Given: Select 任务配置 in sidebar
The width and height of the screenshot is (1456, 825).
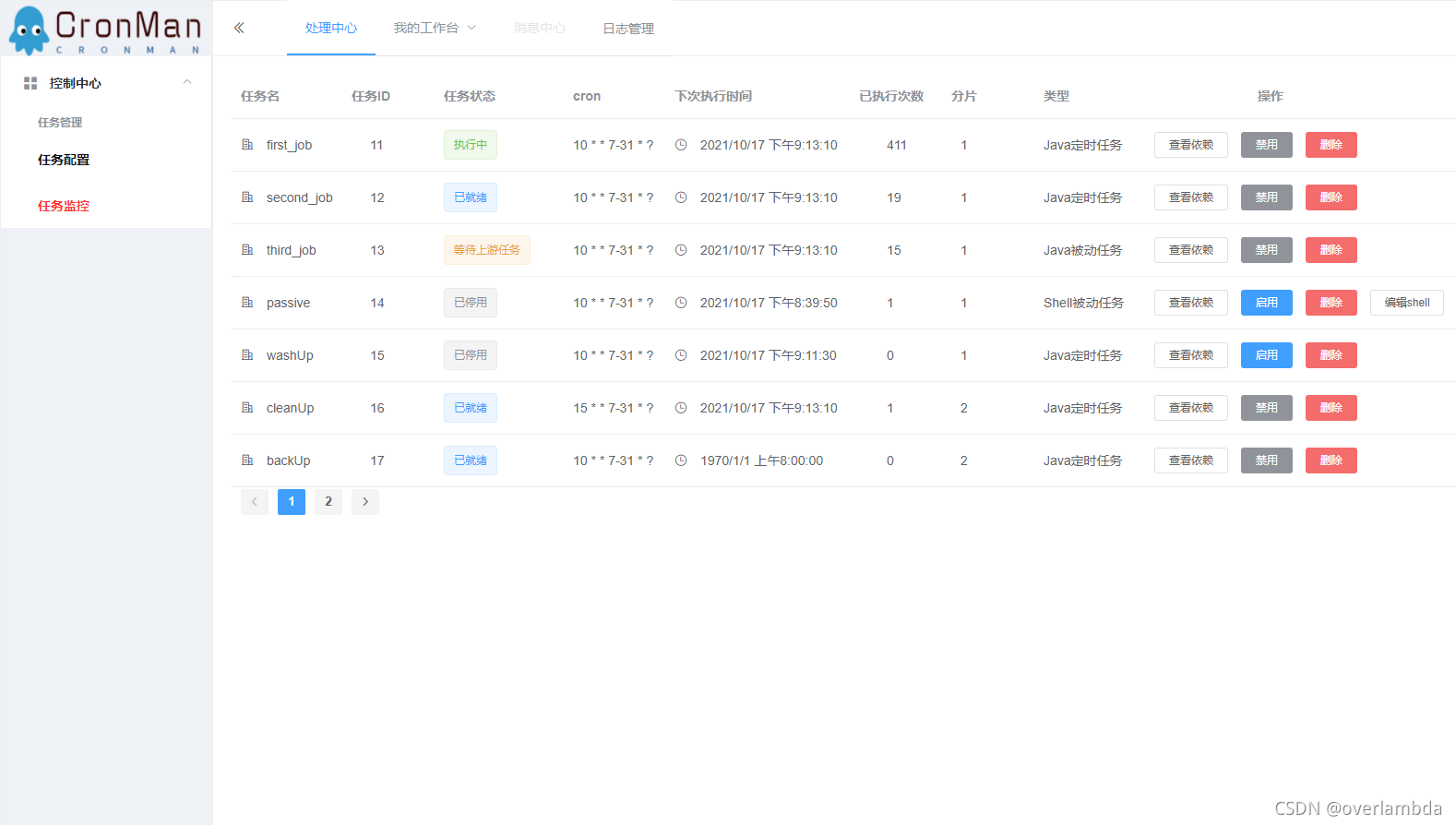Looking at the screenshot, I should (x=64, y=160).
